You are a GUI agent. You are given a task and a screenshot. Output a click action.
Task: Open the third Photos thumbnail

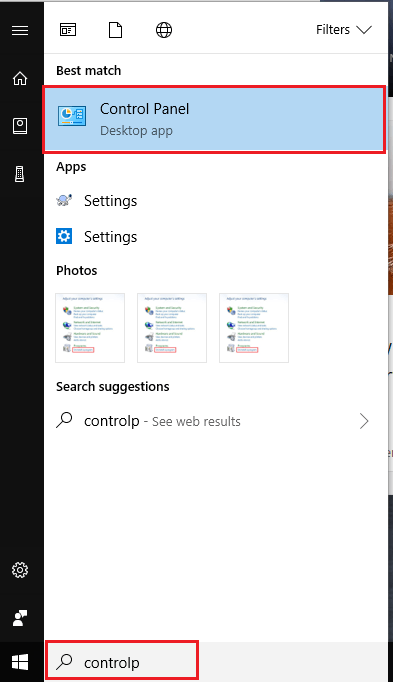tap(254, 328)
